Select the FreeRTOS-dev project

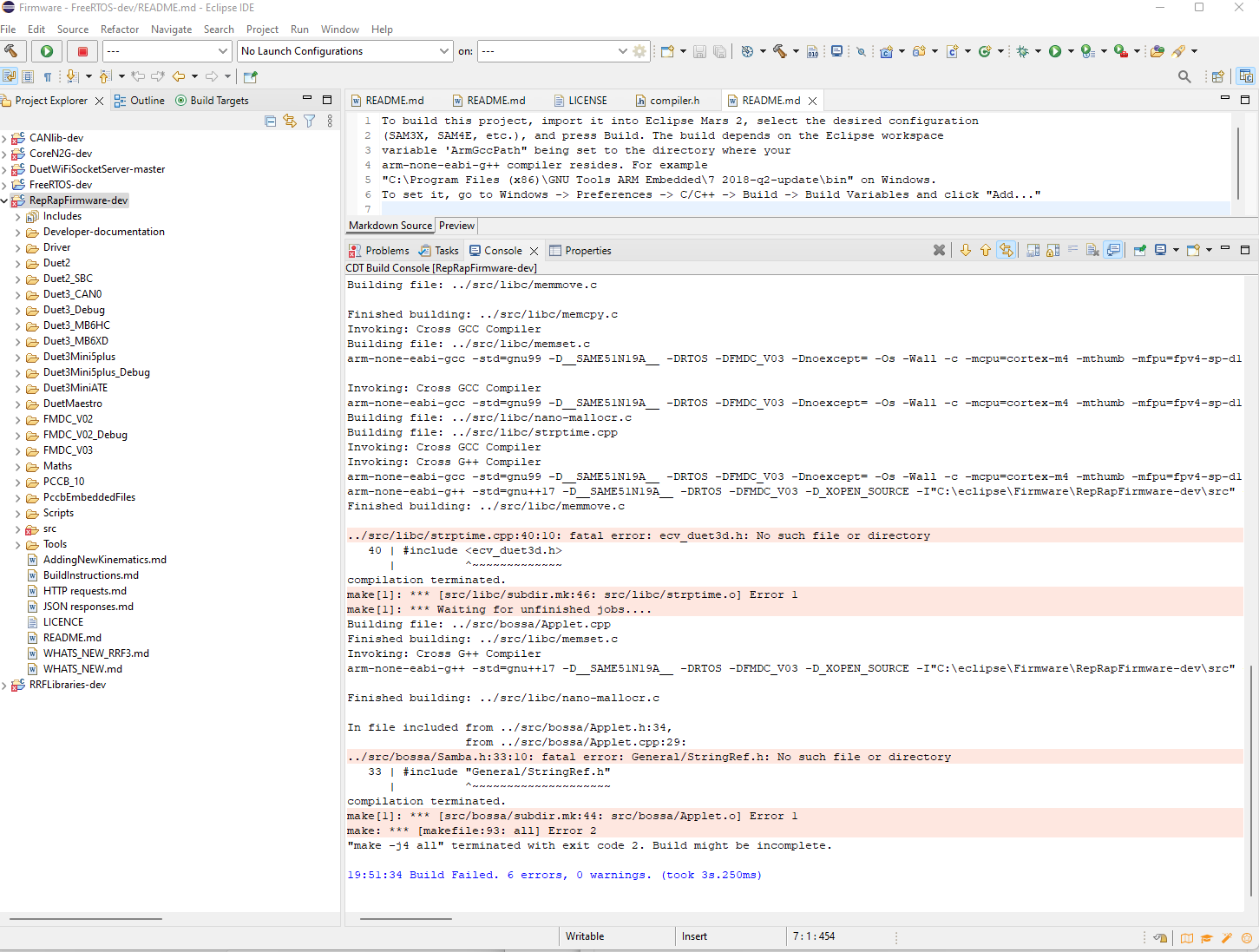point(61,185)
